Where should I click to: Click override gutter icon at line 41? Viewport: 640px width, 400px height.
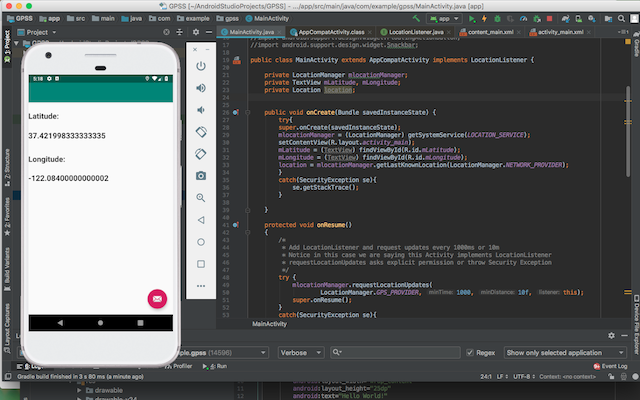tap(236, 225)
